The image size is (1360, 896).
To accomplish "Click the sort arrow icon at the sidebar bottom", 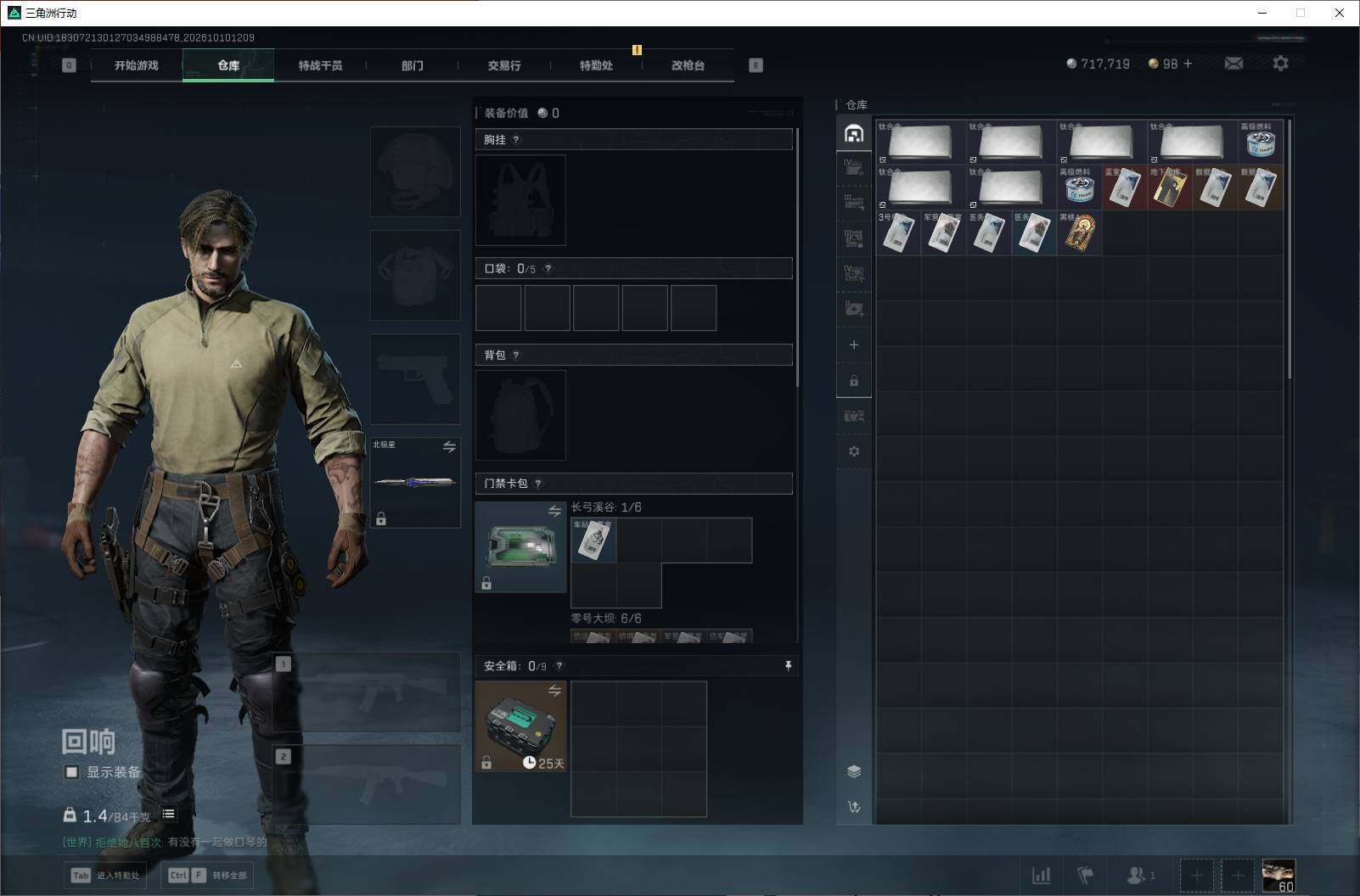I will click(x=854, y=807).
